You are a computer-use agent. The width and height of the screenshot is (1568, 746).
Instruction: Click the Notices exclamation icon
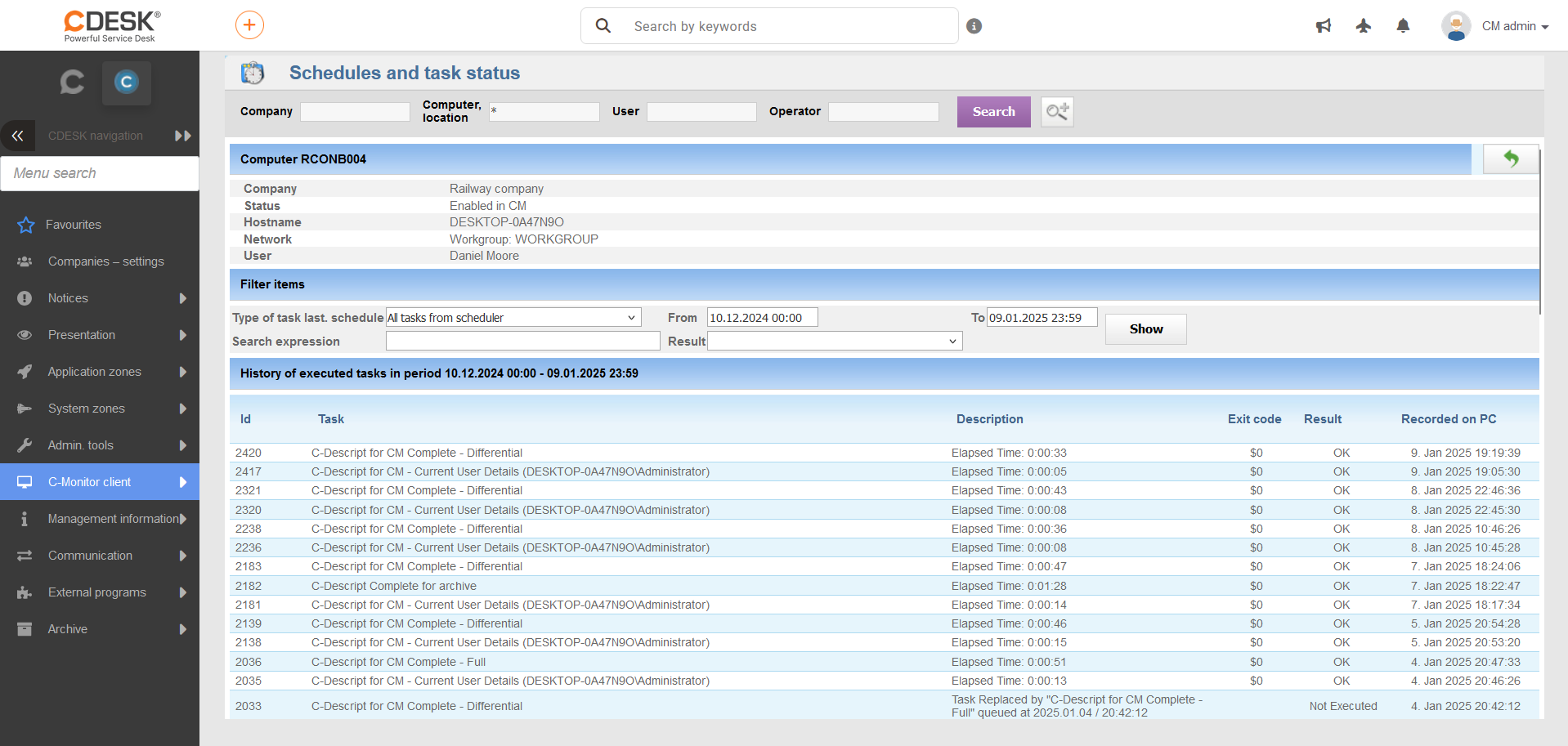tap(25, 298)
